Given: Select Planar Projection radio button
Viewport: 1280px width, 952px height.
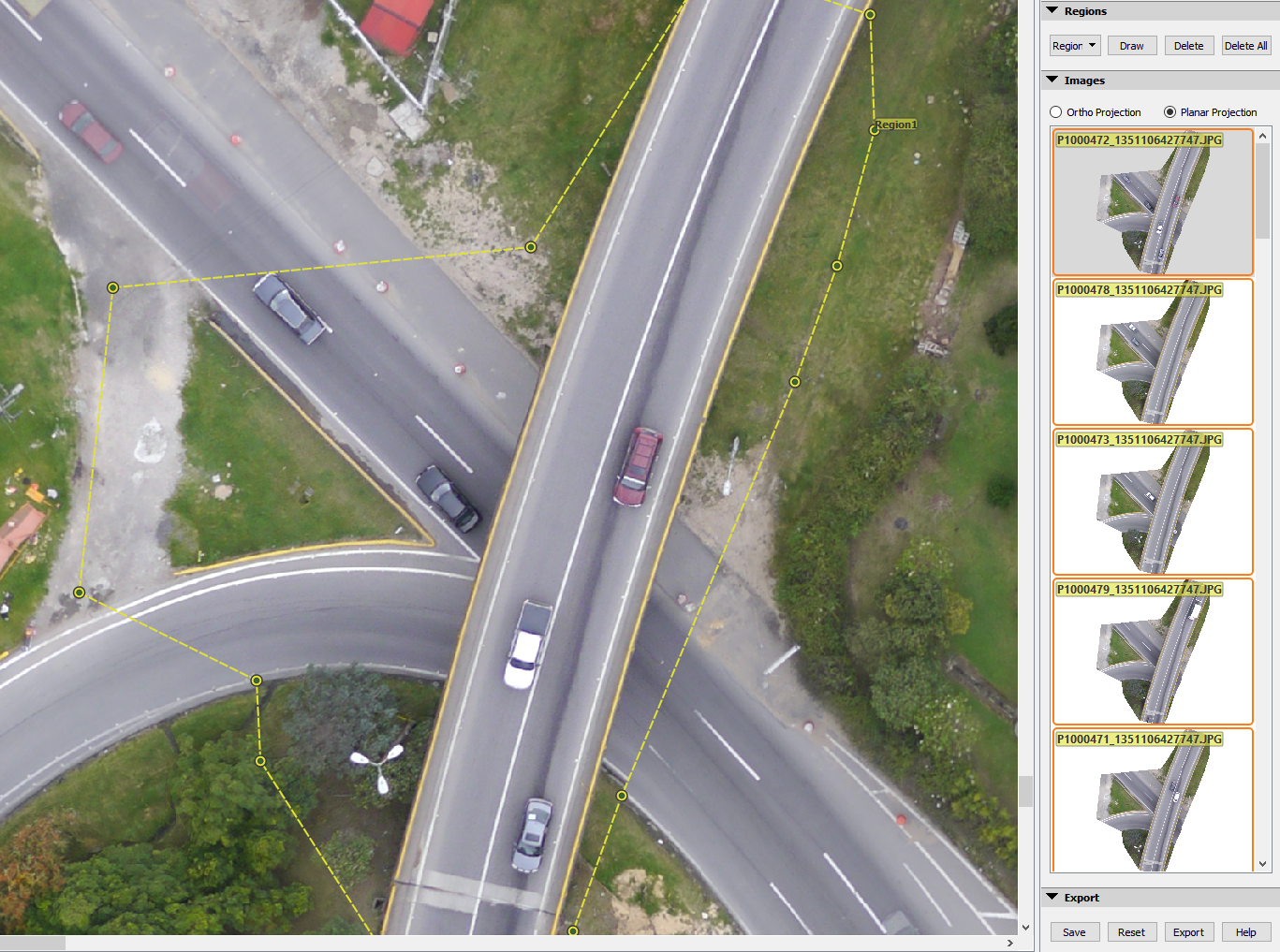Looking at the screenshot, I should click(1170, 112).
